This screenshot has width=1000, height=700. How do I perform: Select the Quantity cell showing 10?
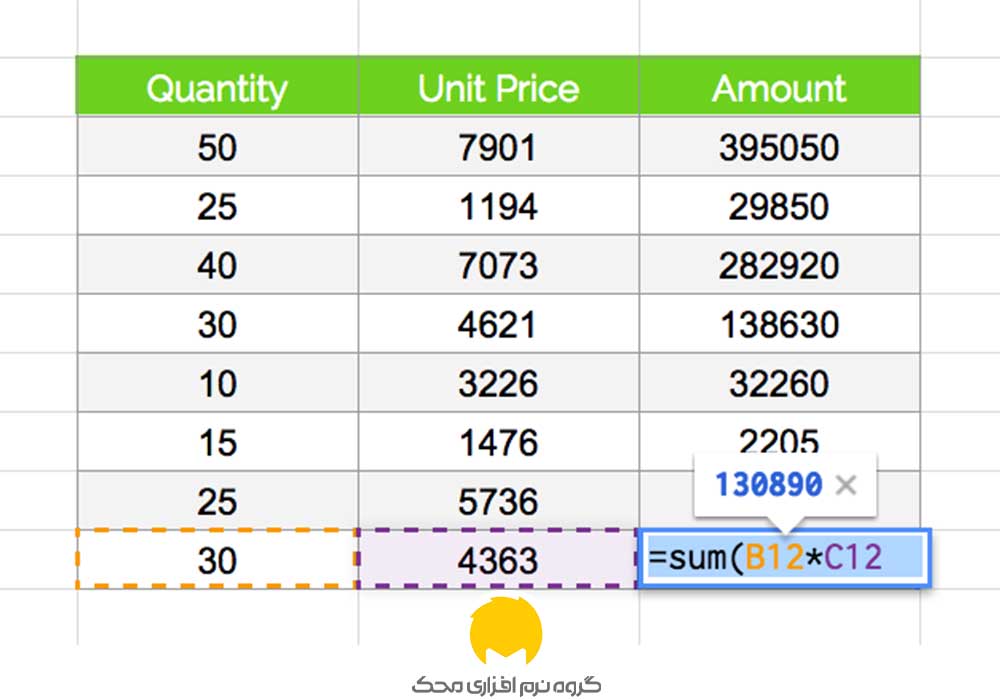217,383
